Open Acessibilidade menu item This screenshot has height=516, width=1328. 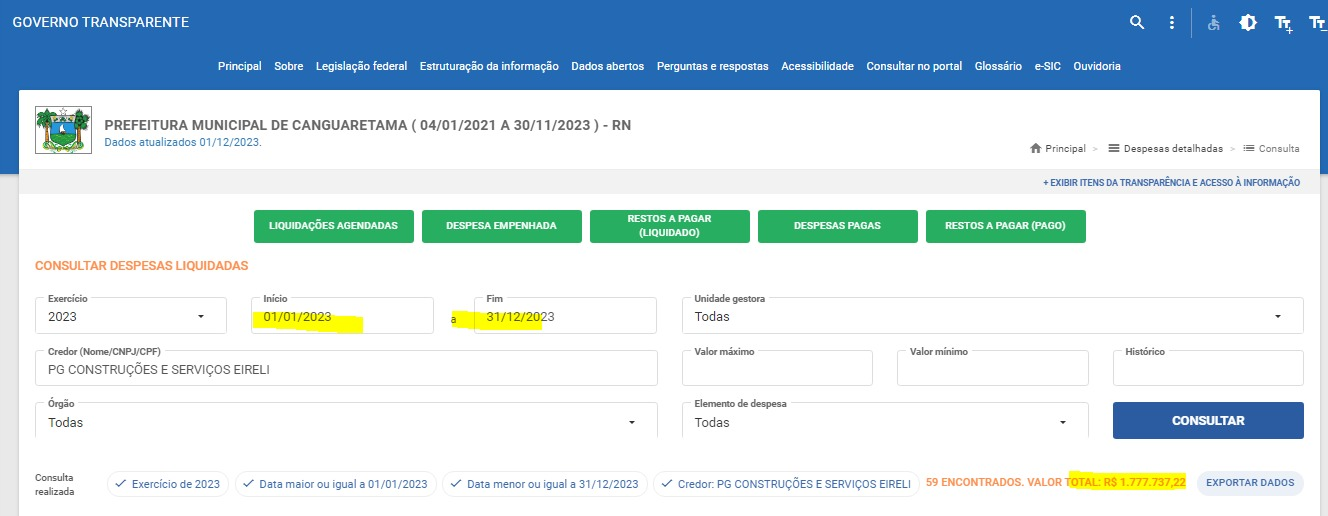pyautogui.click(x=817, y=66)
